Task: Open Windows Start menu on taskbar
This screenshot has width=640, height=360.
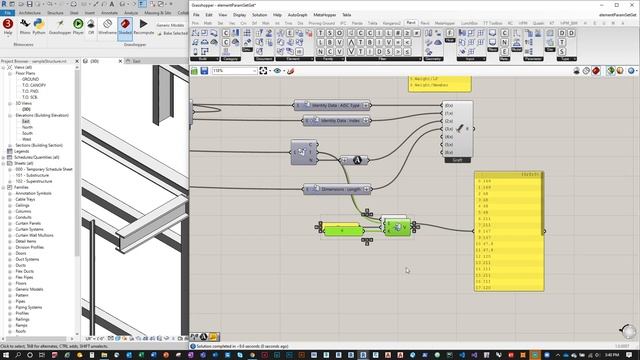Action: [x=6, y=355]
